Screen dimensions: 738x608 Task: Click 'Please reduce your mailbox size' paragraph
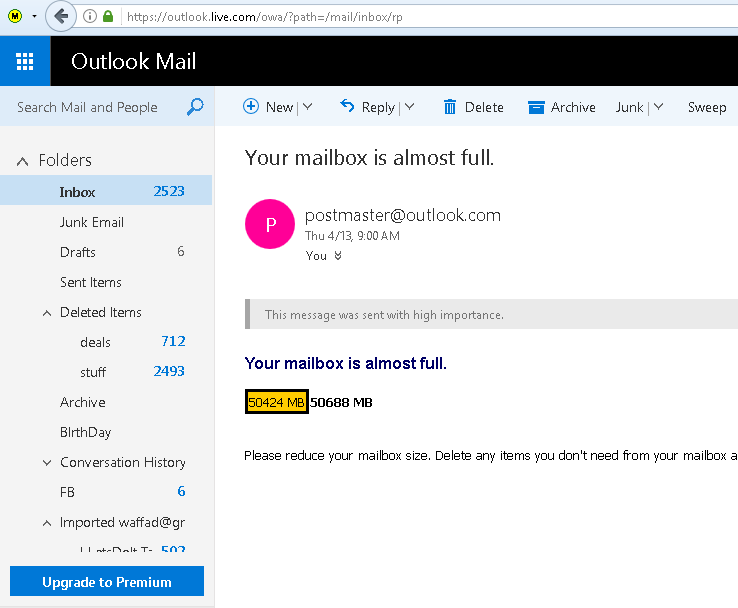491,456
